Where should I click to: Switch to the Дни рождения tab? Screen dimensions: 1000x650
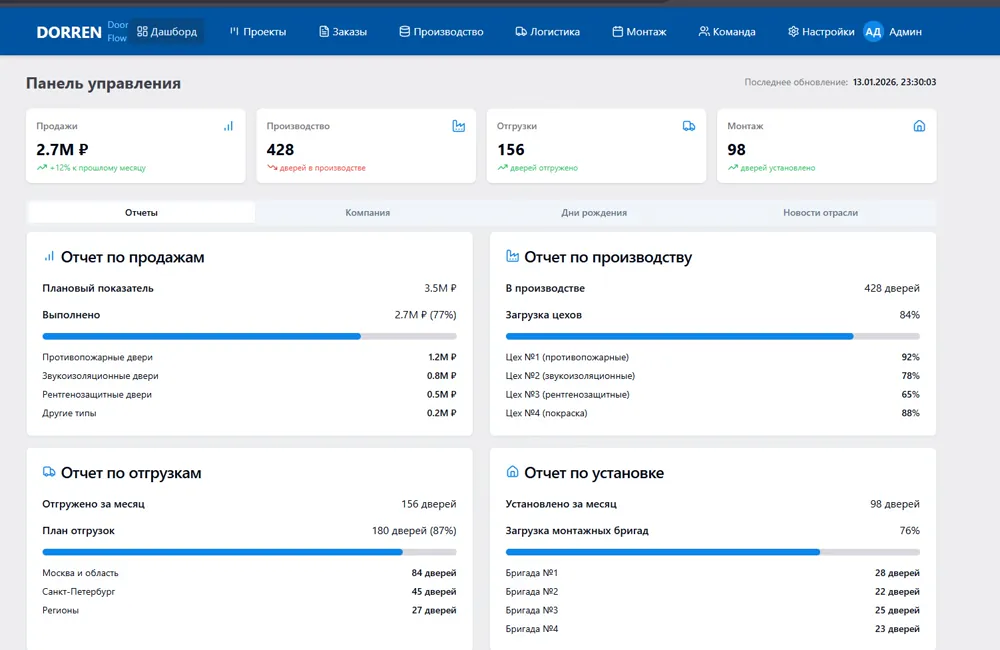pyautogui.click(x=594, y=212)
